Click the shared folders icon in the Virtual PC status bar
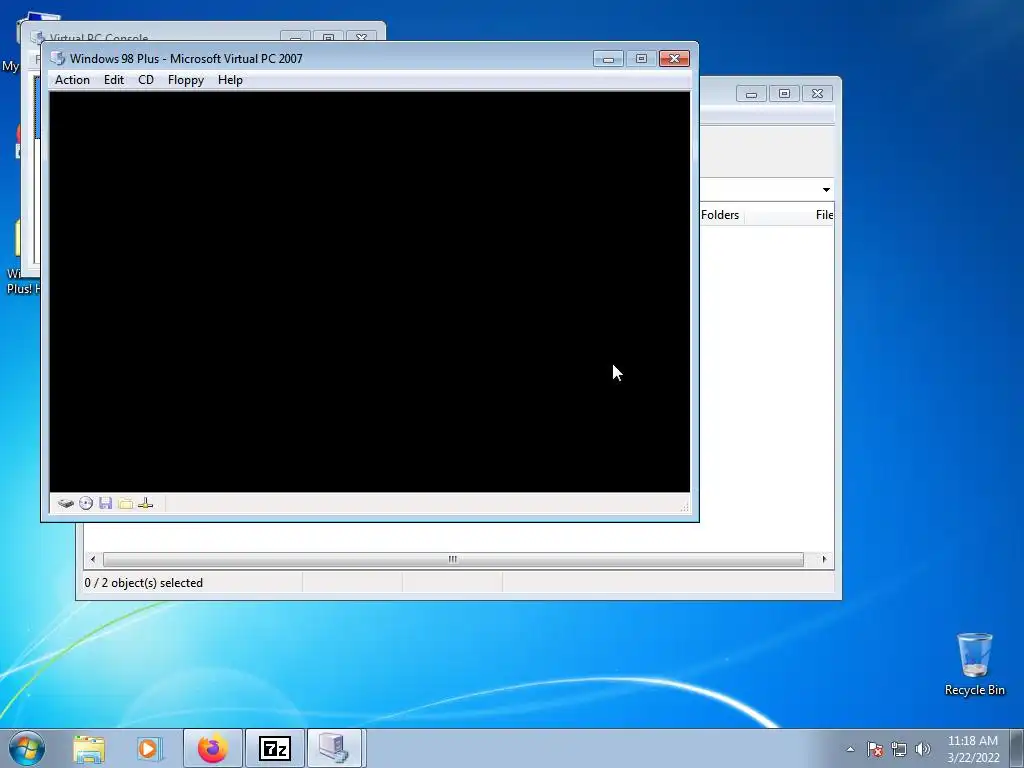 tap(125, 503)
